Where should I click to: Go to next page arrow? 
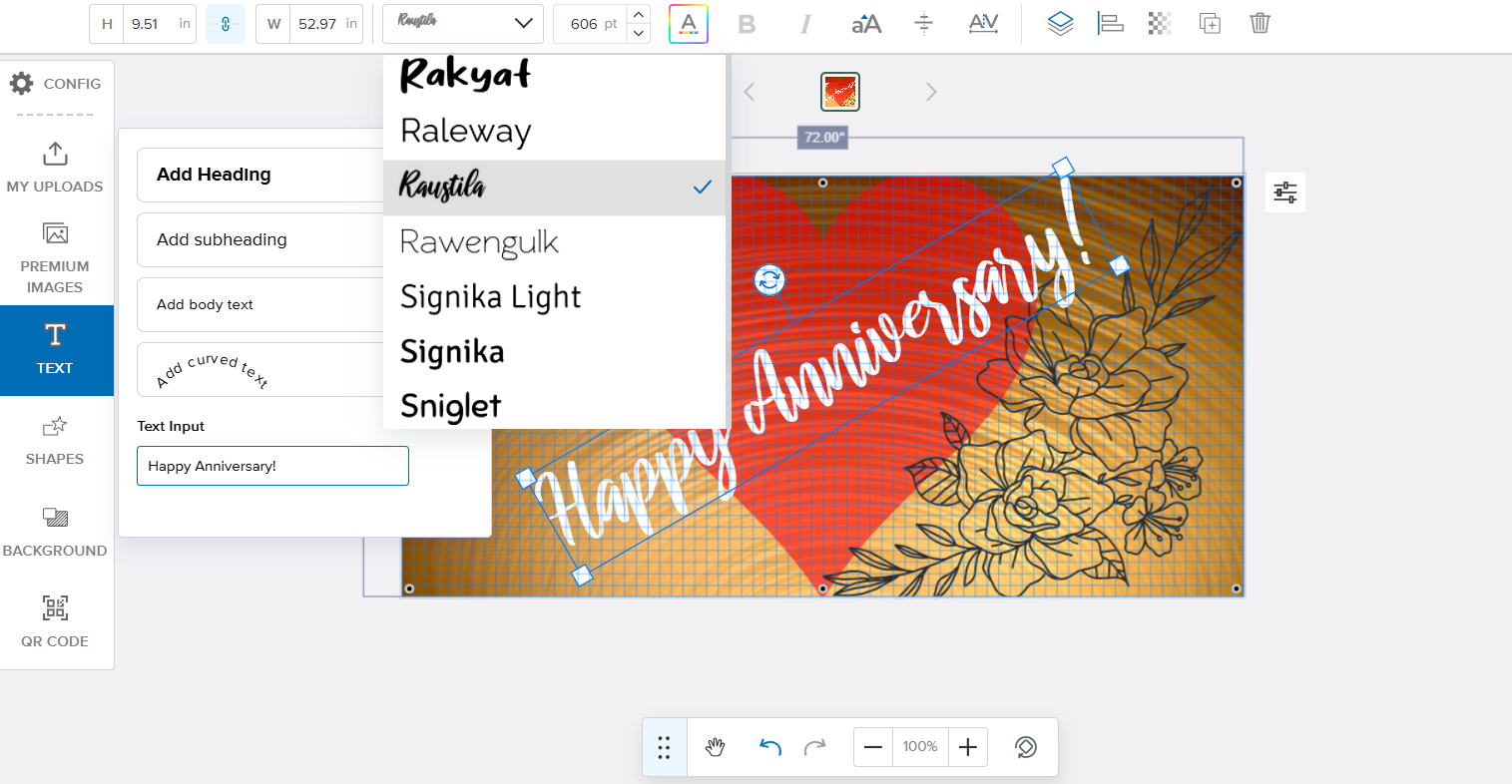click(931, 92)
